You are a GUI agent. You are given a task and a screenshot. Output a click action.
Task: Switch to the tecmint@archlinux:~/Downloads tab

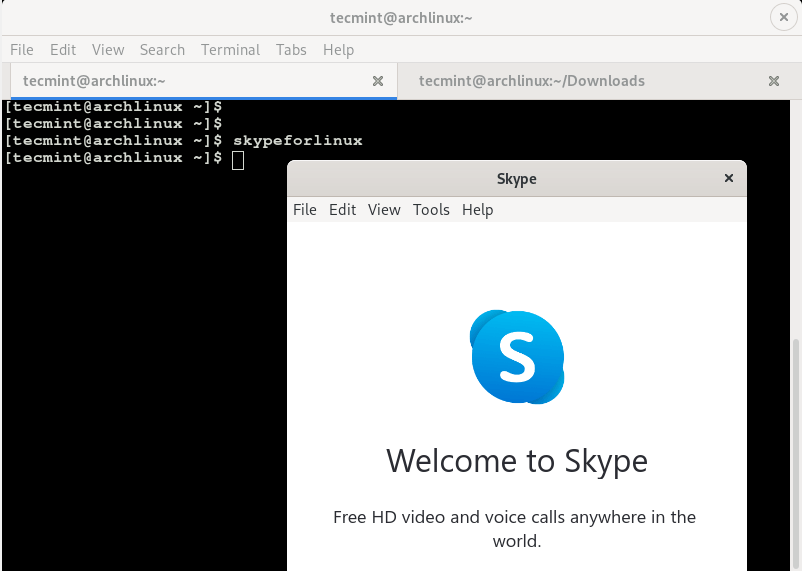tap(532, 81)
